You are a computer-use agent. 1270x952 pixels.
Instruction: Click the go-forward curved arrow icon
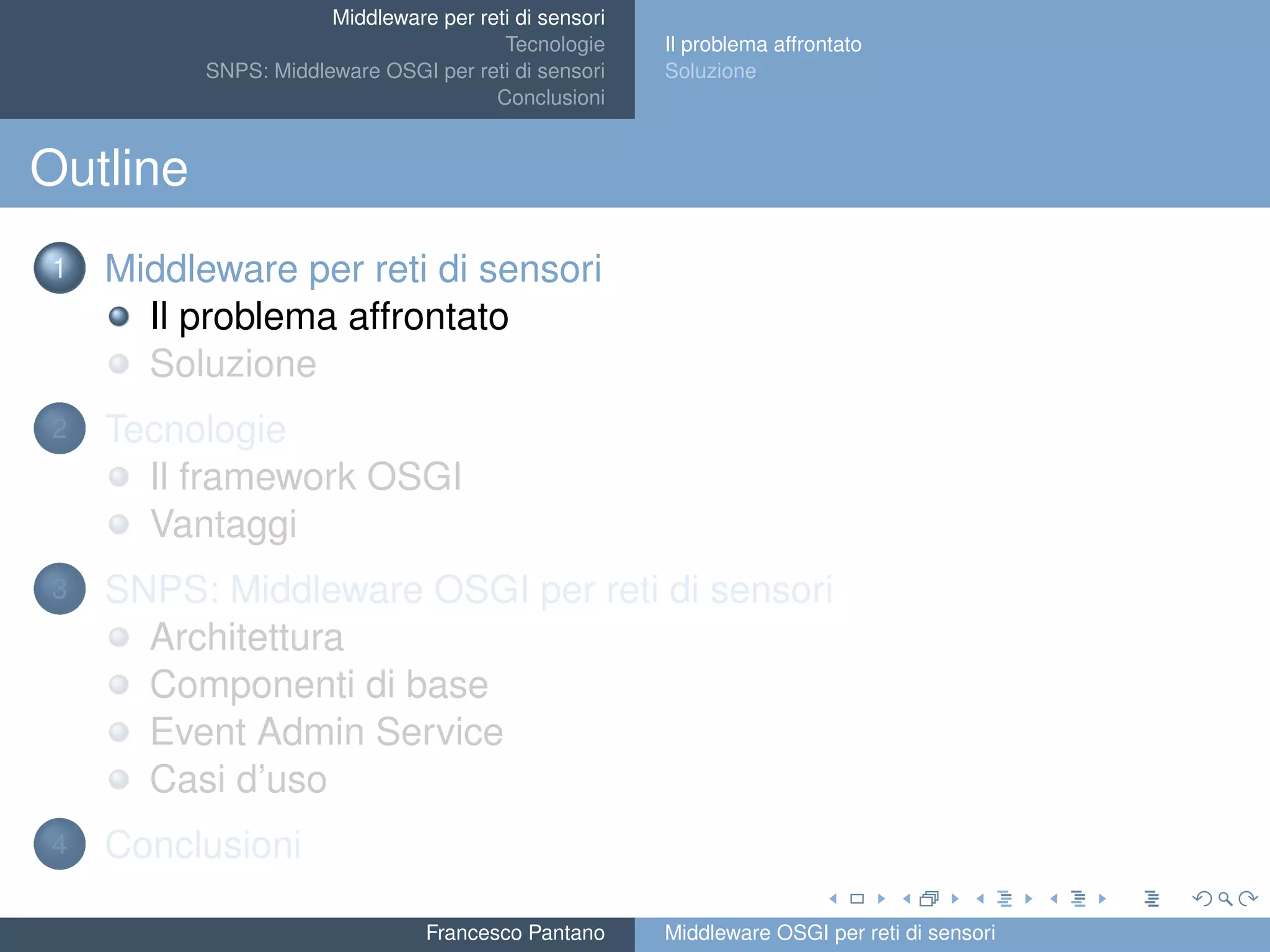[x=1248, y=899]
